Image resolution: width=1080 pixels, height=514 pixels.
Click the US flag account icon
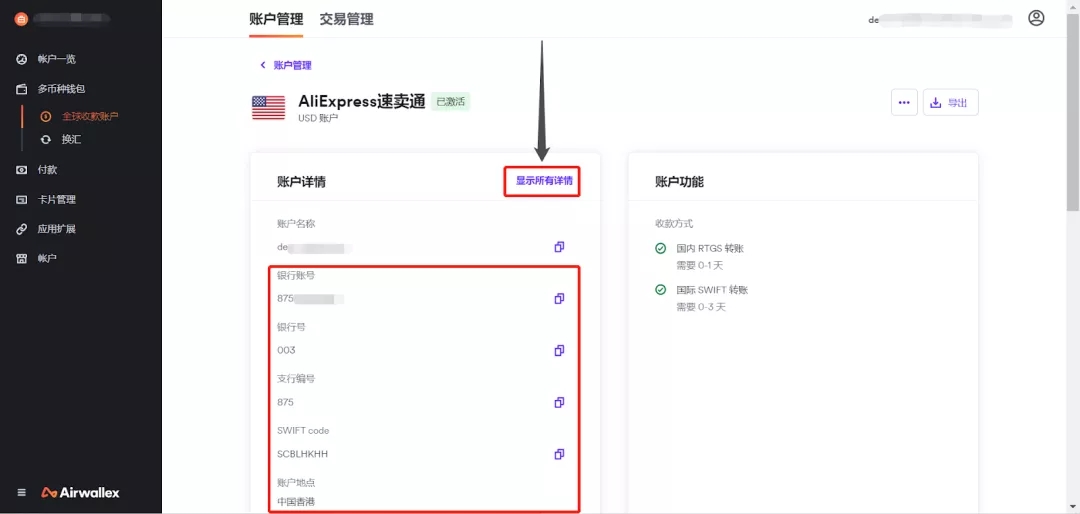[x=269, y=108]
